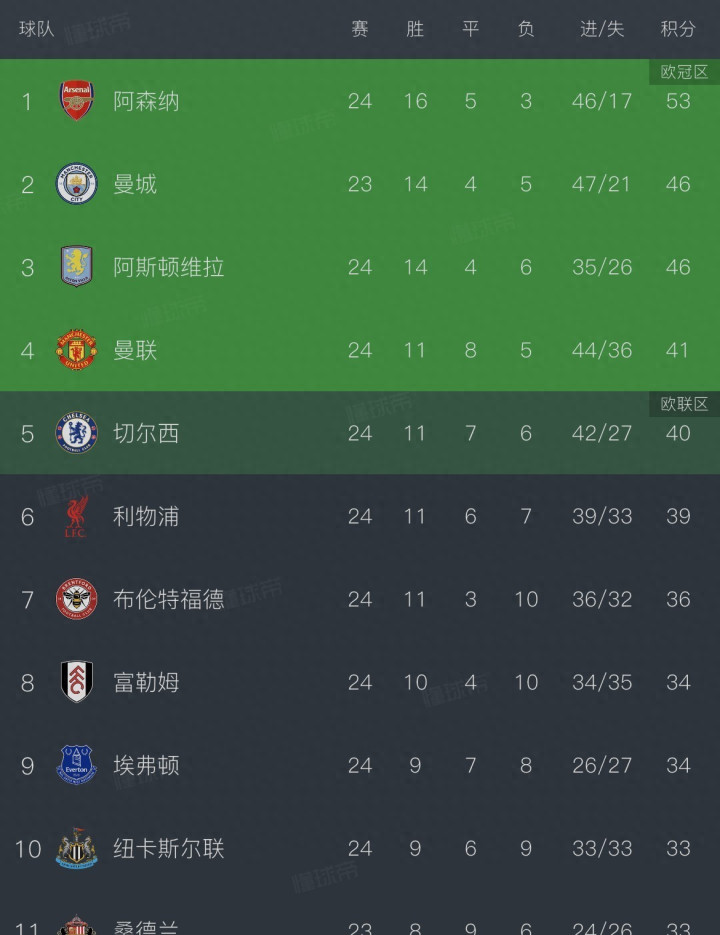This screenshot has height=935, width=720.
Task: Click the Manchester United crest
Action: (77, 350)
